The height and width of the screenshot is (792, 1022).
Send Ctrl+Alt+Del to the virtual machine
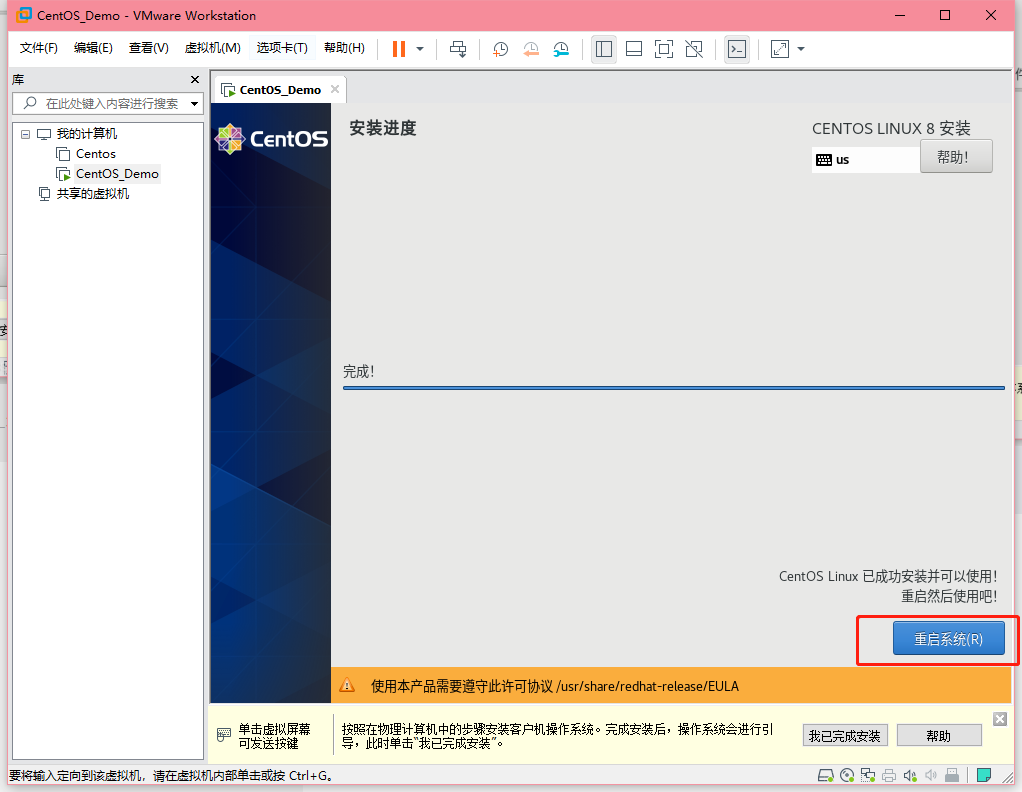[x=458, y=49]
